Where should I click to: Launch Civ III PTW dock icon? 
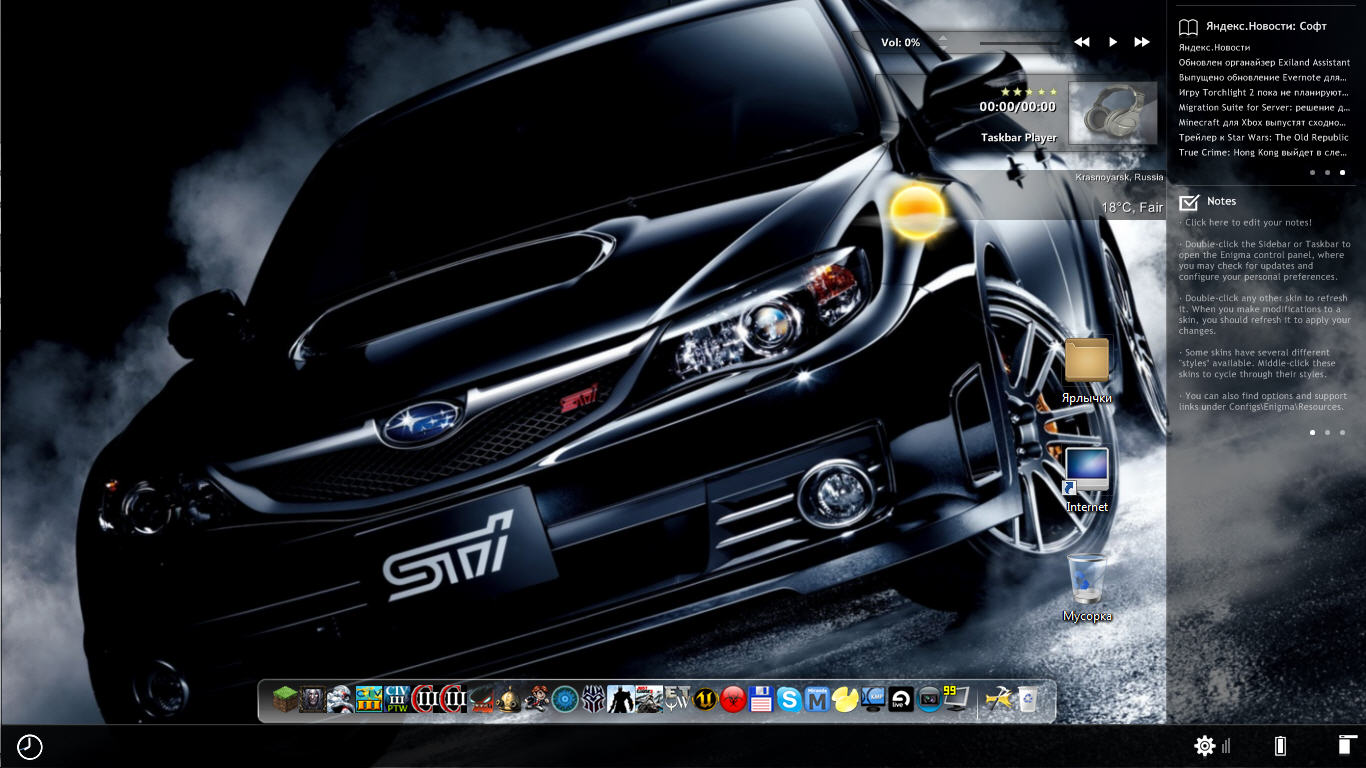coord(398,699)
